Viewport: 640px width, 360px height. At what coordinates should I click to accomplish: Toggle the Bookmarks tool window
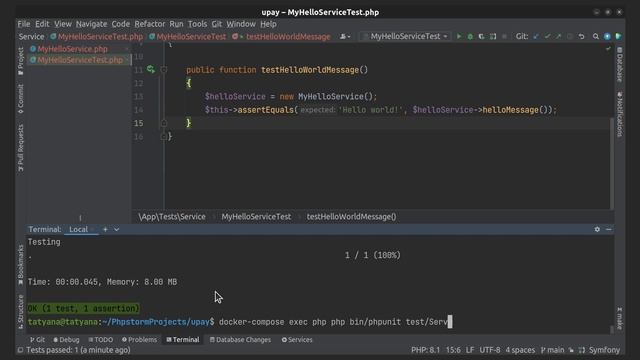point(20,264)
